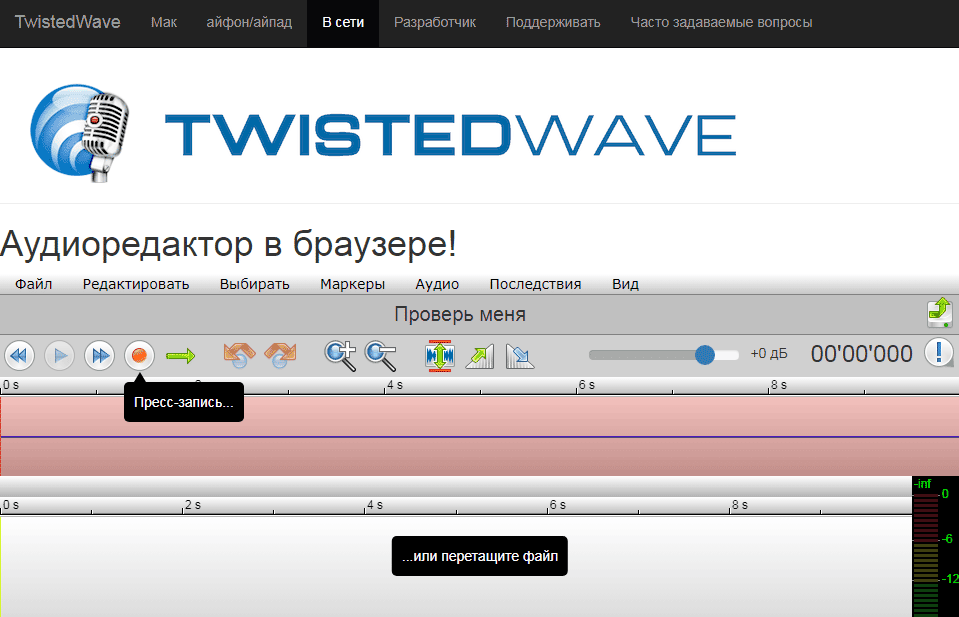This screenshot has height=617, width=959.
Task: Zoom out with the magnifier minus icon
Action: pos(380,355)
